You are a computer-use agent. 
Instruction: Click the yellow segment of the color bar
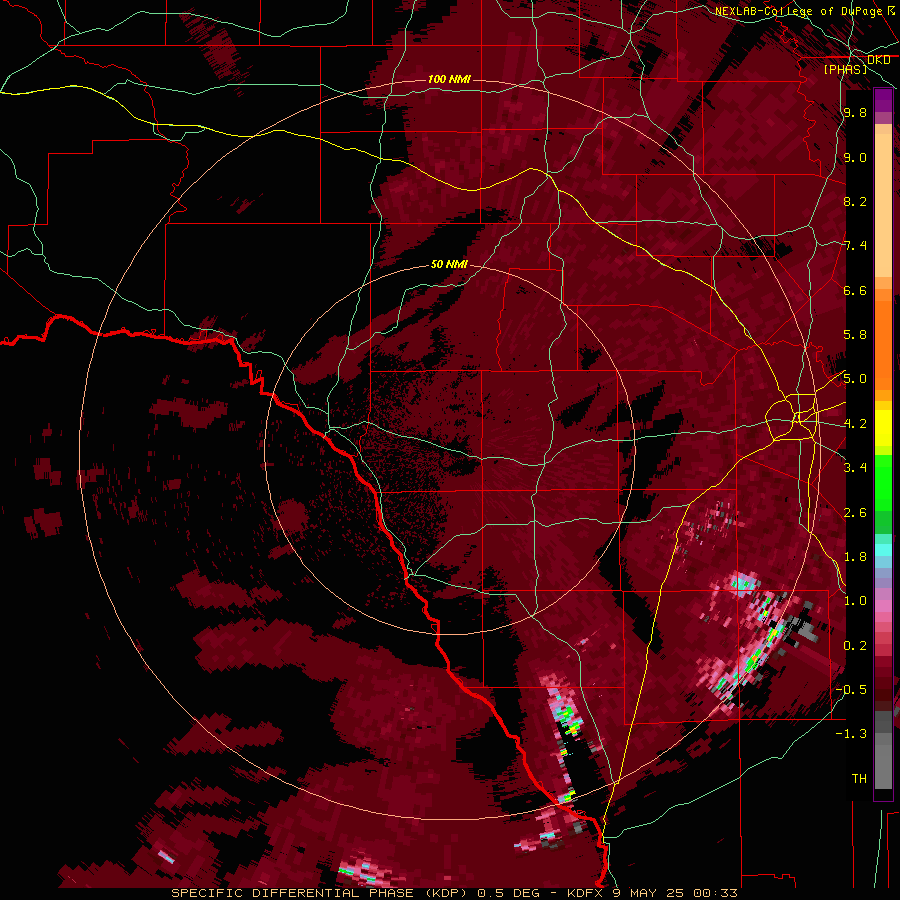[883, 428]
